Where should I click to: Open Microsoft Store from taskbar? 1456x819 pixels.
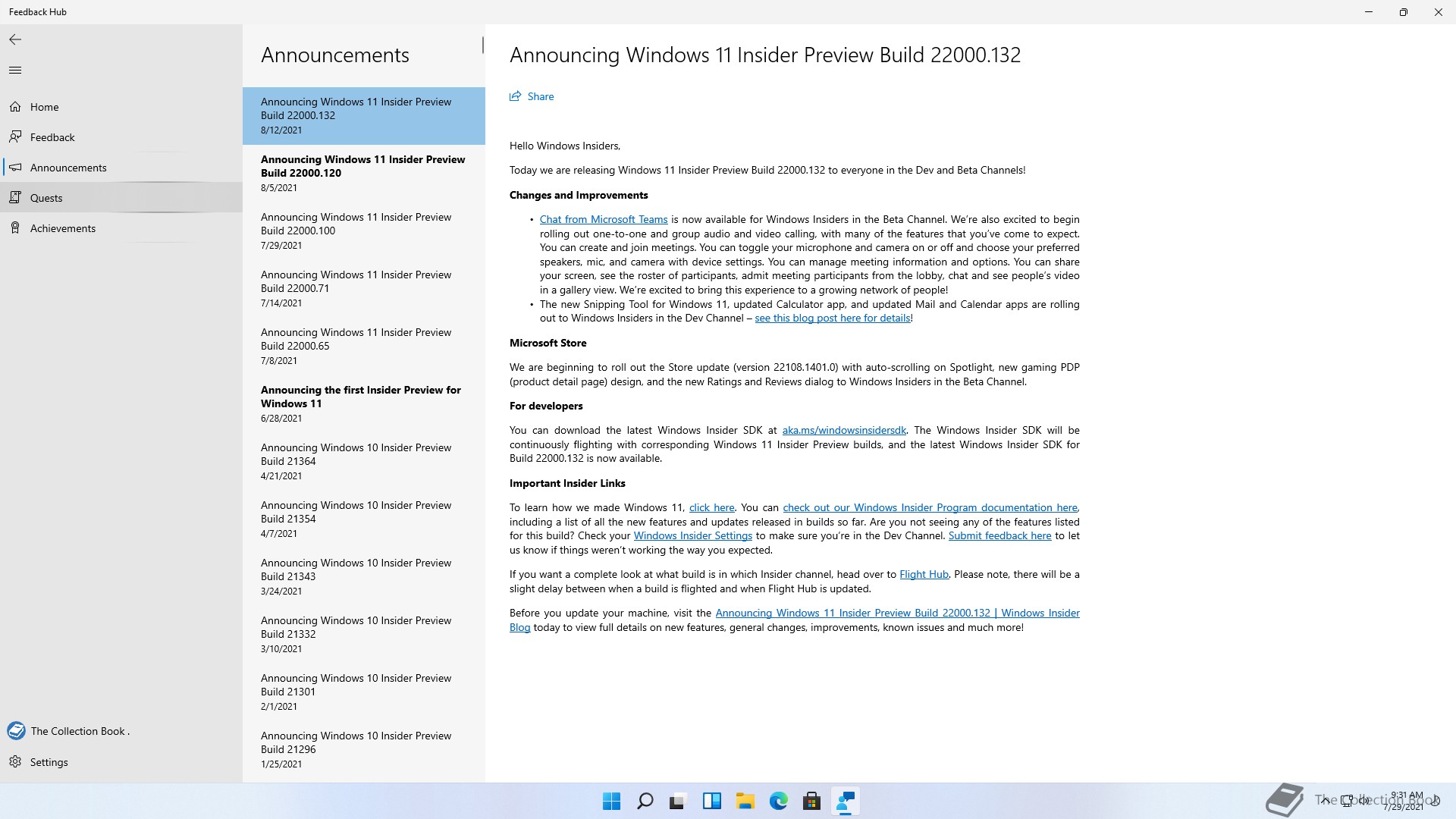811,801
